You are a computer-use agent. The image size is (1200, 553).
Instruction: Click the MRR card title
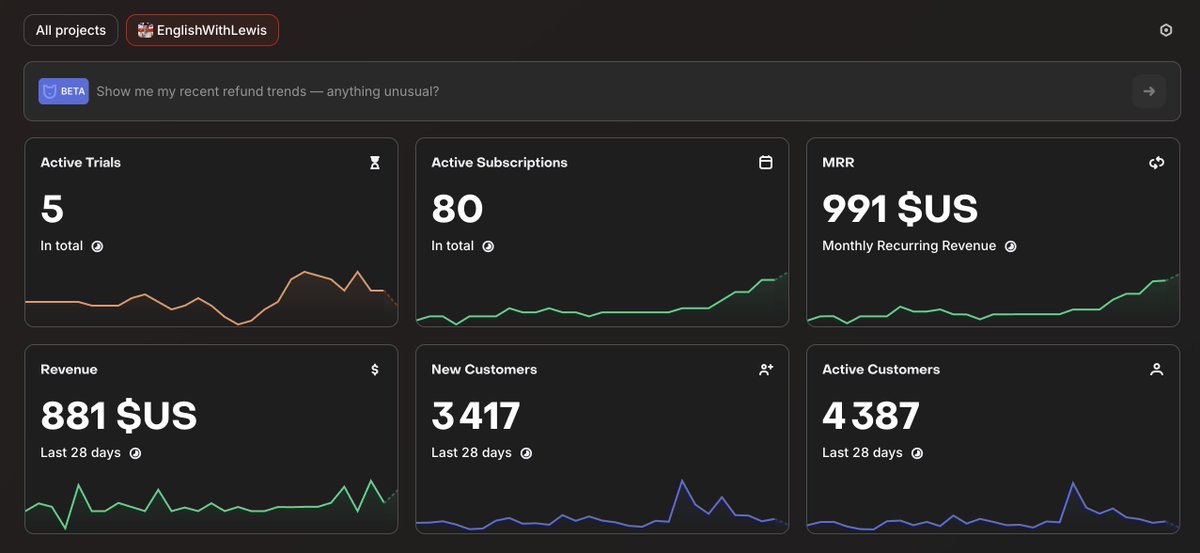(838, 162)
